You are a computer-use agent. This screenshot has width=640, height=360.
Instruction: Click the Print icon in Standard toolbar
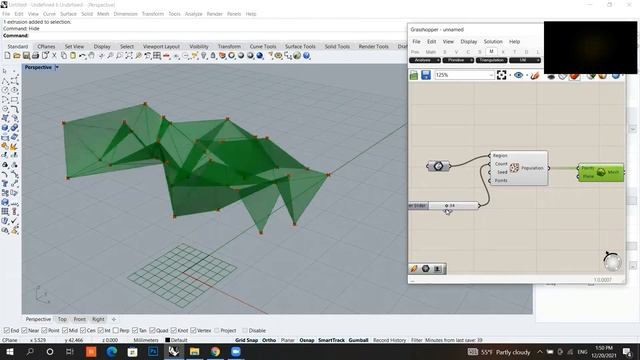pyautogui.click(x=35, y=56)
